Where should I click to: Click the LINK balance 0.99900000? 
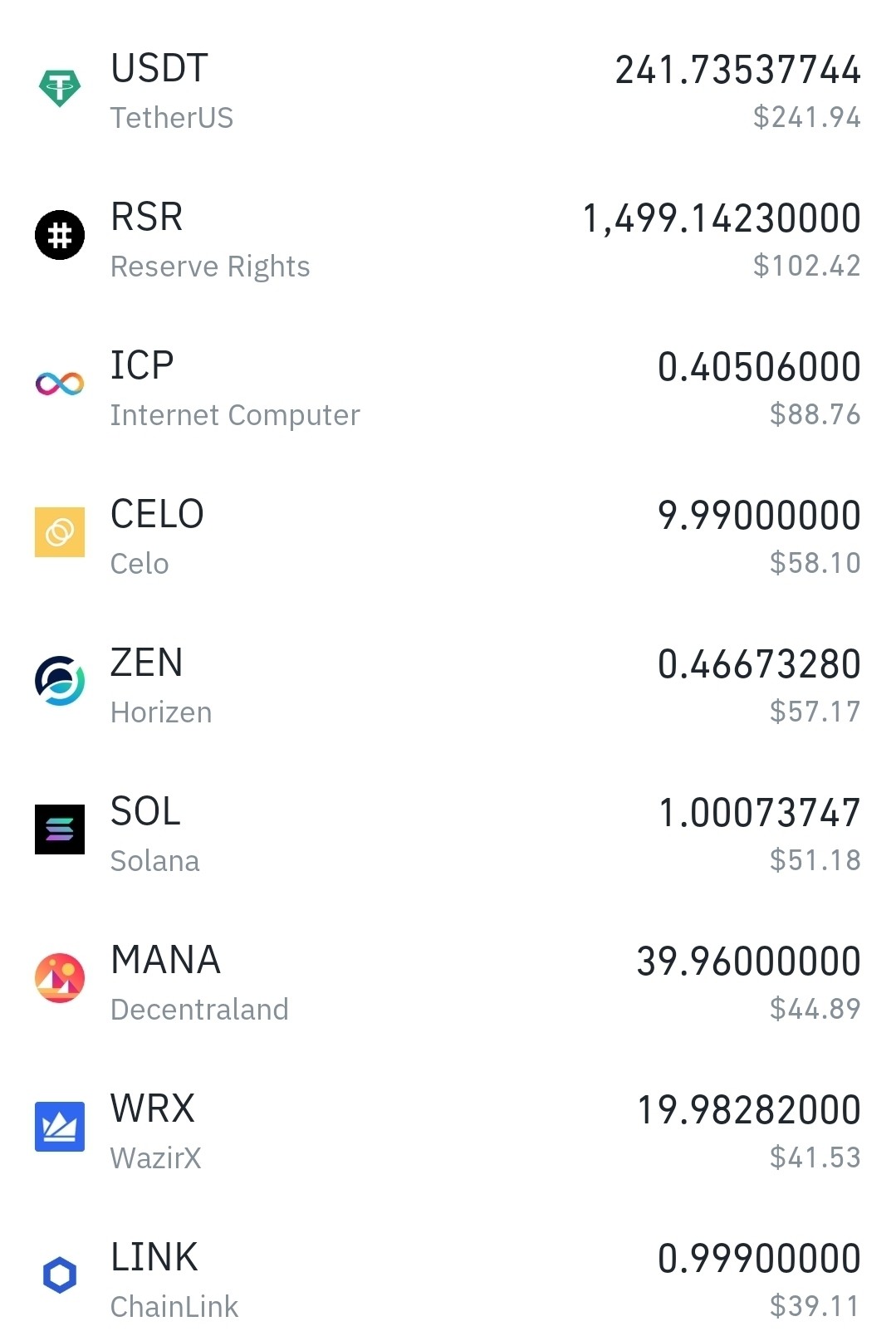(759, 1259)
